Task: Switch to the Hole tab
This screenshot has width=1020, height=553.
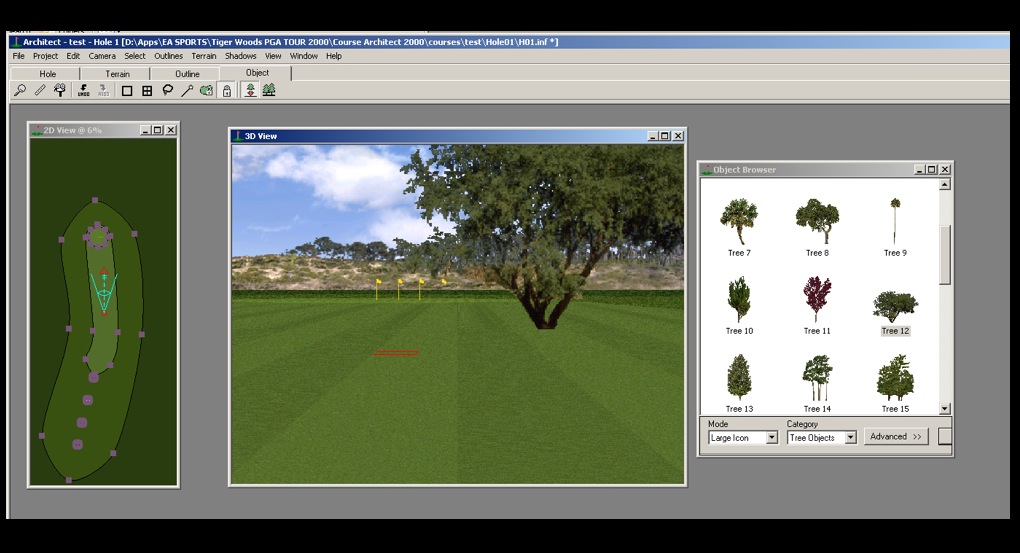Action: pyautogui.click(x=47, y=74)
